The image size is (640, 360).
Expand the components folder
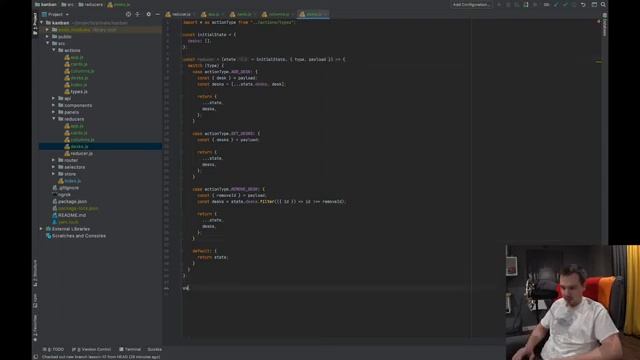(53, 105)
